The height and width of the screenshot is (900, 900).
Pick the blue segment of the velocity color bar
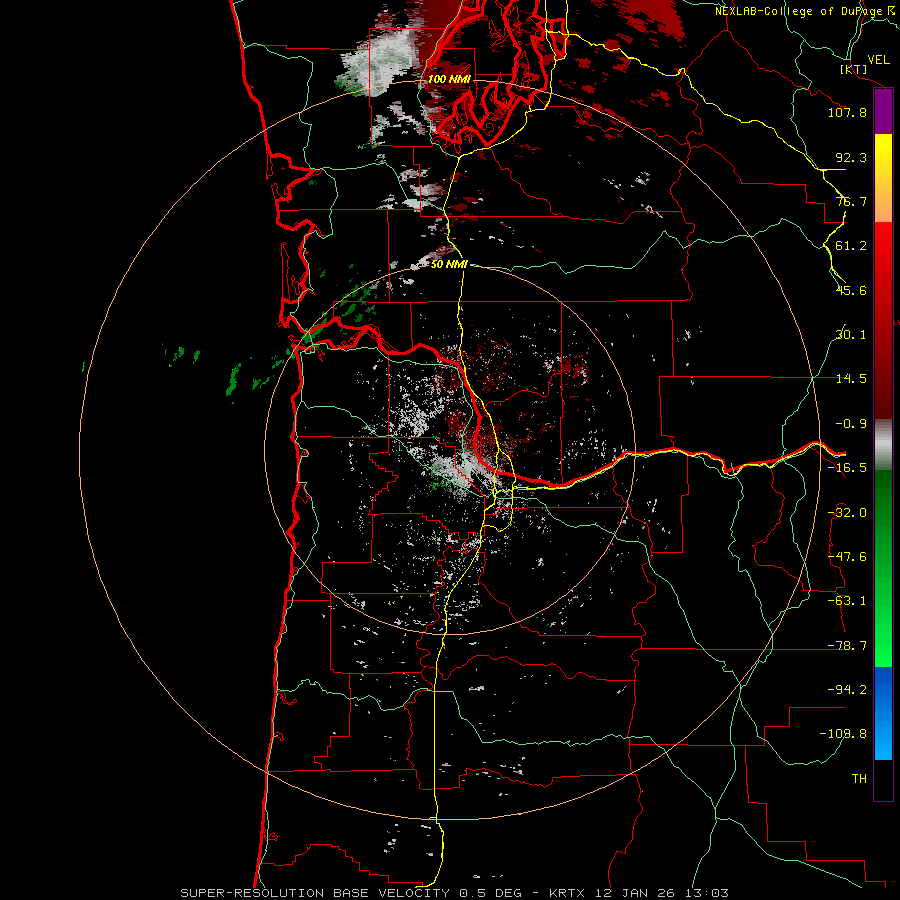[883, 713]
